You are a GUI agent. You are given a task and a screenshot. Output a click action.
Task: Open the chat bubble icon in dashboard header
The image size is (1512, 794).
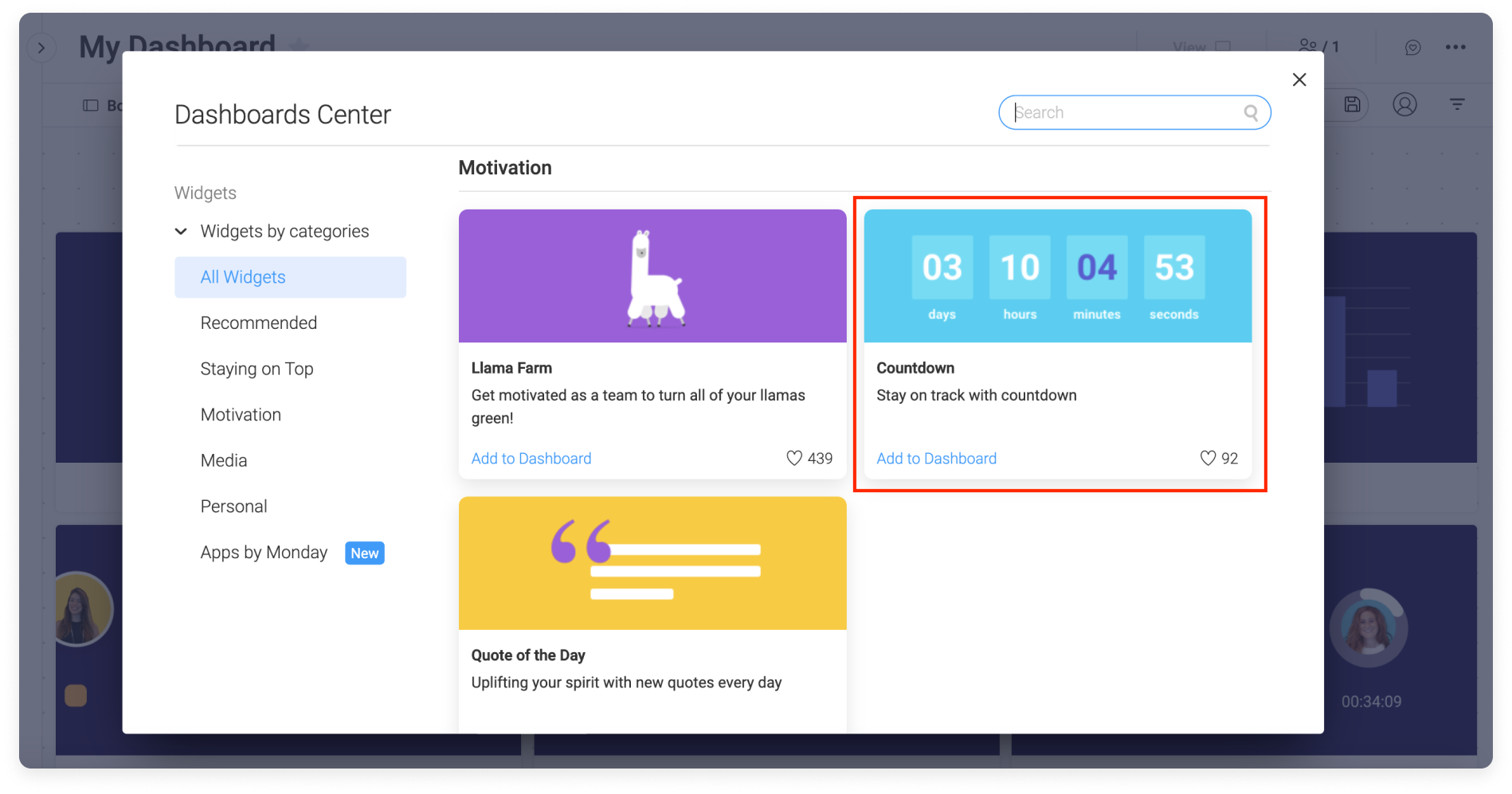[x=1412, y=48]
